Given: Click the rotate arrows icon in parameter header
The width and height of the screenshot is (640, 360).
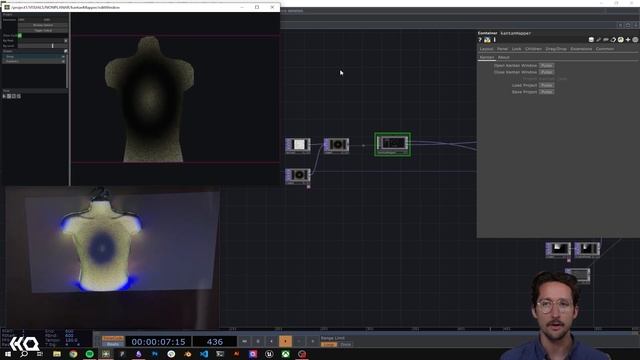Looking at the screenshot, I should point(613,40).
